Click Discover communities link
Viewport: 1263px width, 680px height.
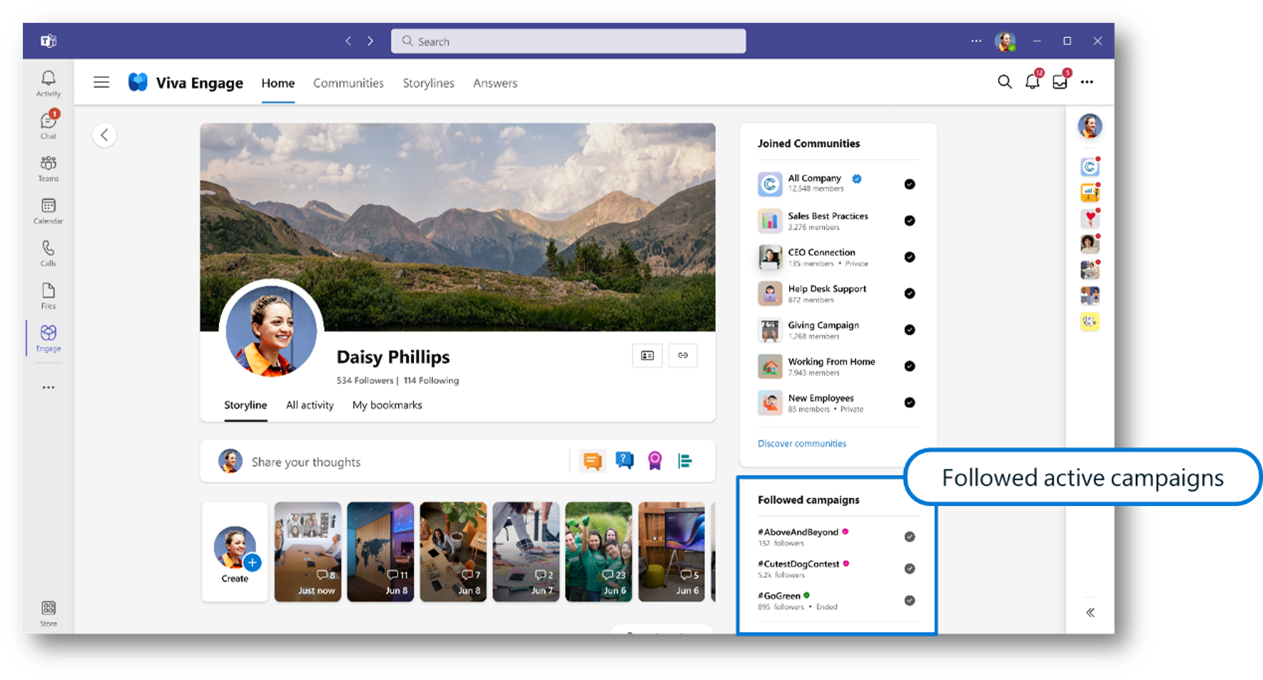click(x=802, y=443)
